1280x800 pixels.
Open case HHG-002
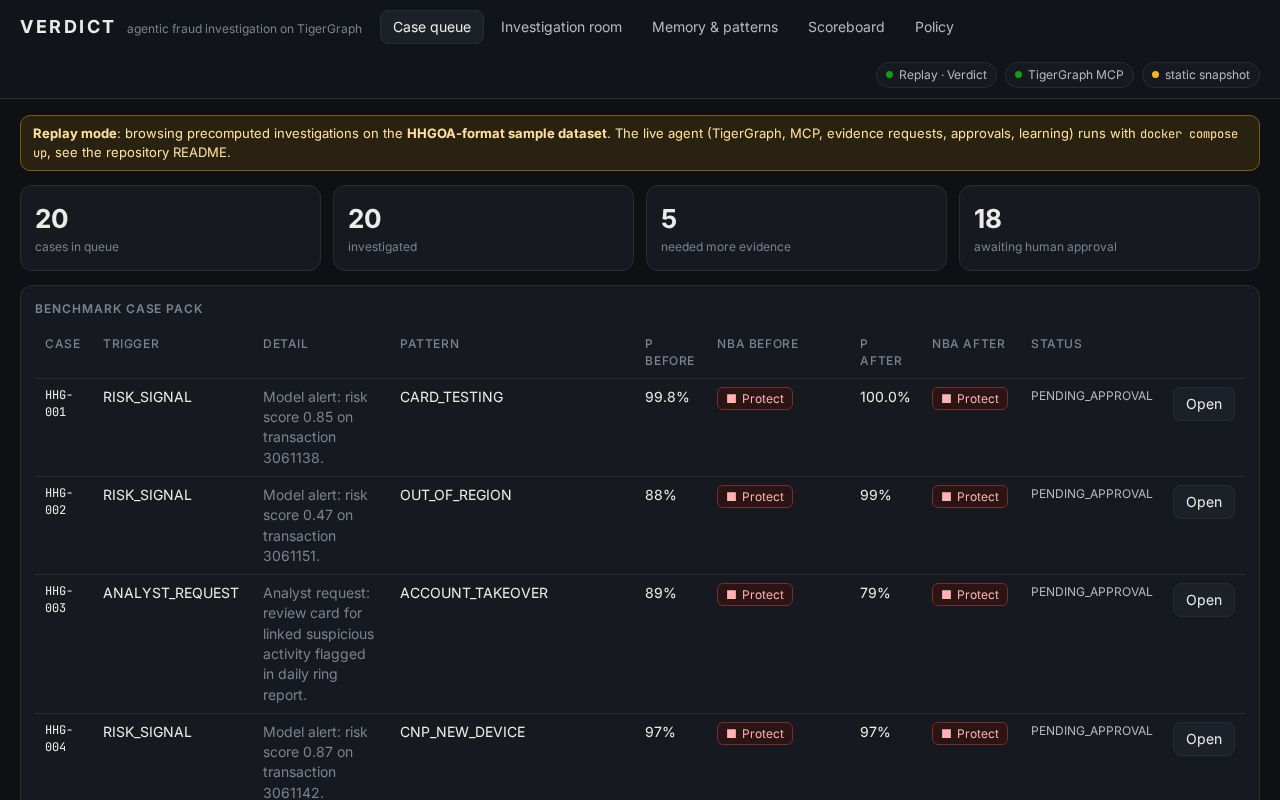coord(1204,502)
